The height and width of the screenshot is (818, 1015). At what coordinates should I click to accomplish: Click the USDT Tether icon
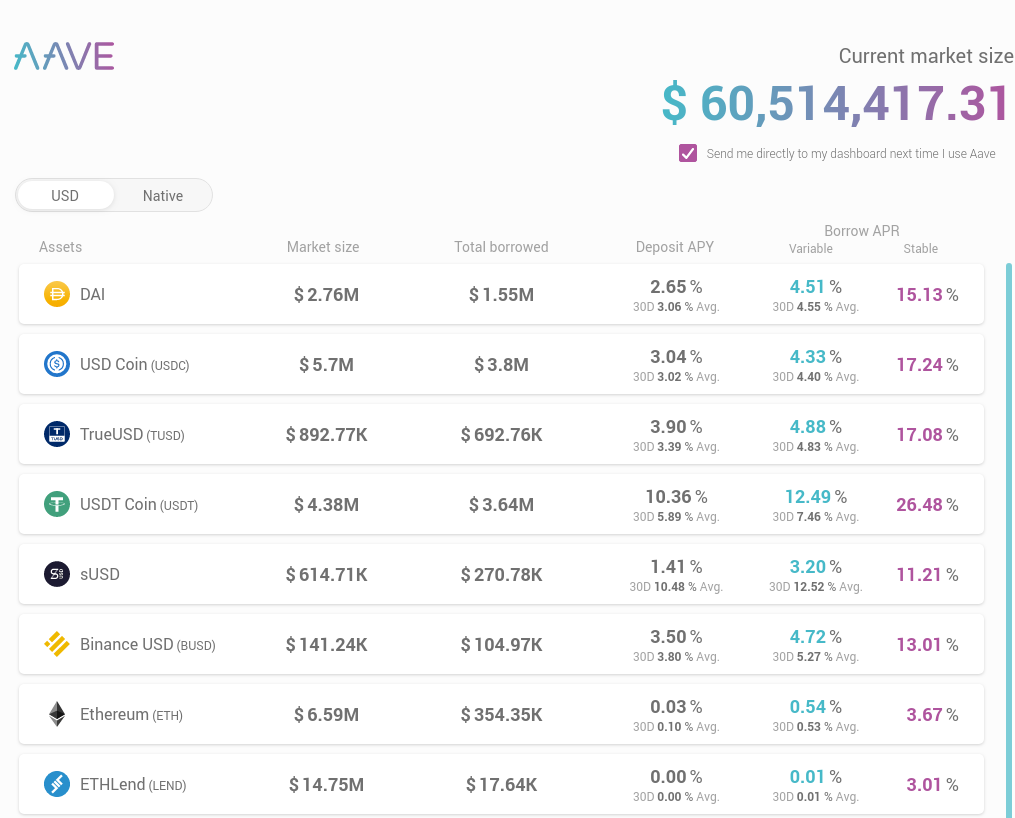point(57,504)
